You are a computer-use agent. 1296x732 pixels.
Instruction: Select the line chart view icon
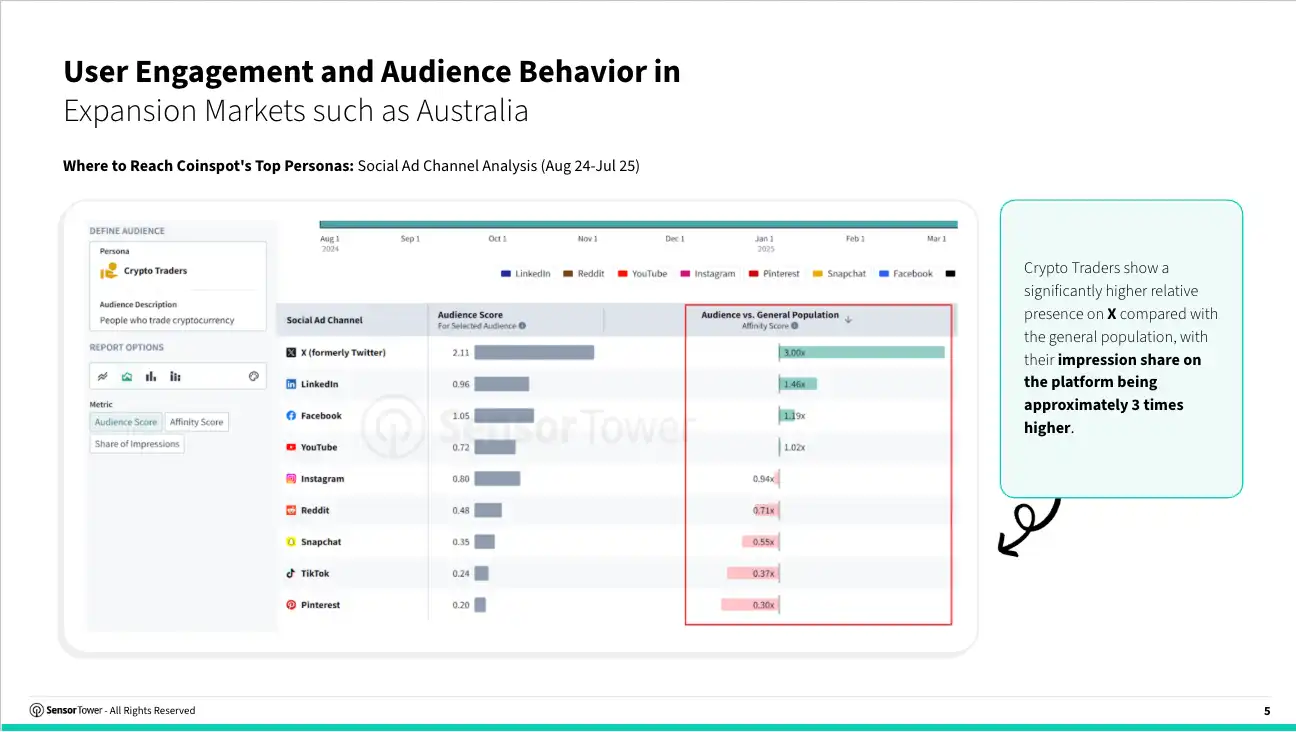[x=101, y=376]
